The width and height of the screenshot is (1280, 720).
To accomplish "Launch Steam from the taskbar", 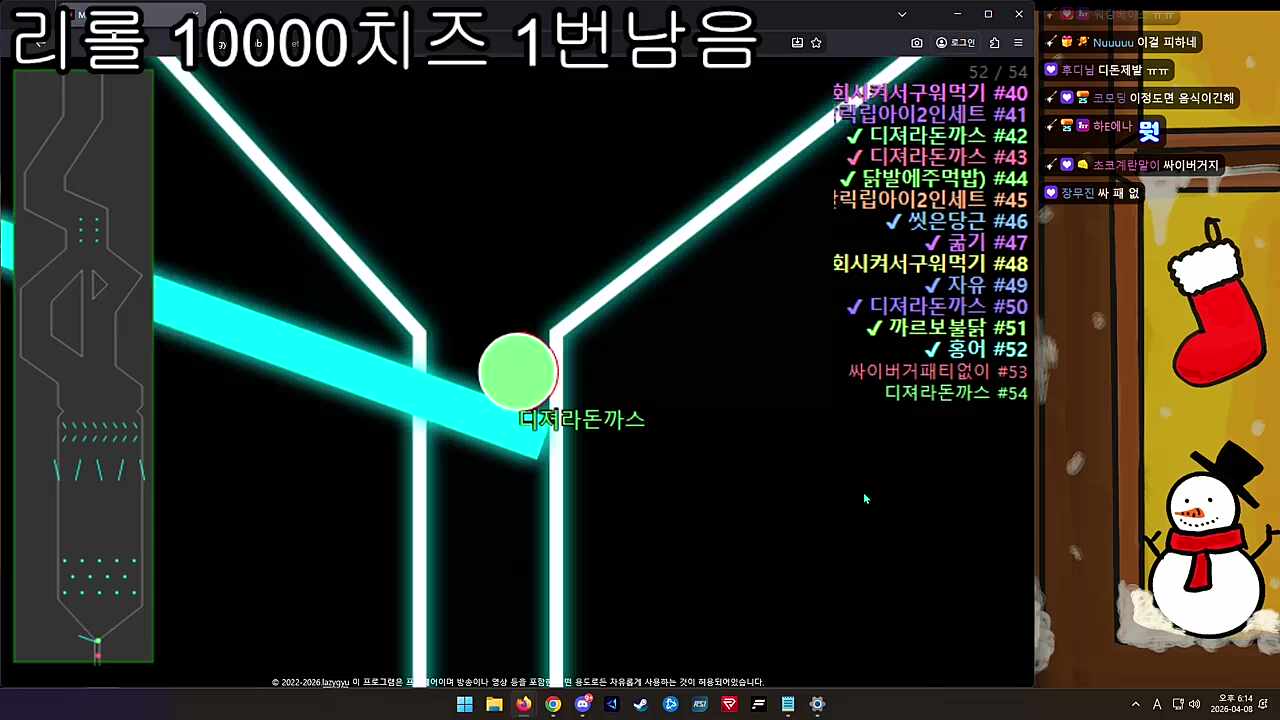I will click(640, 704).
